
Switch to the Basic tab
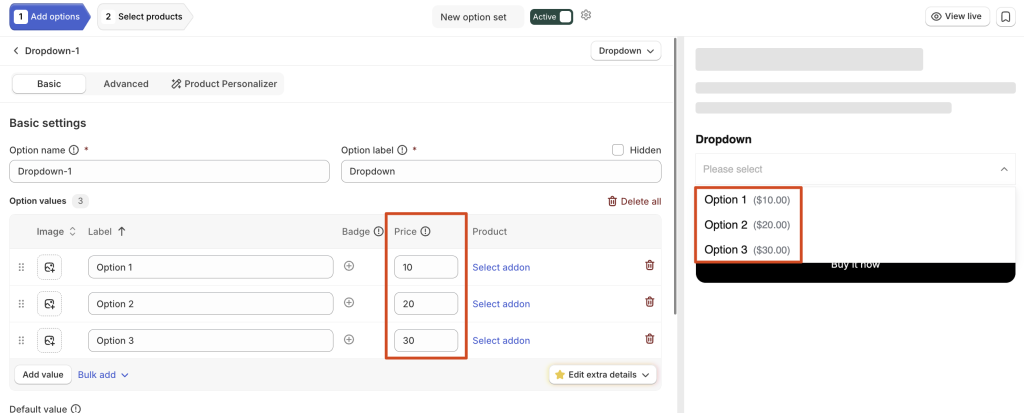point(49,84)
